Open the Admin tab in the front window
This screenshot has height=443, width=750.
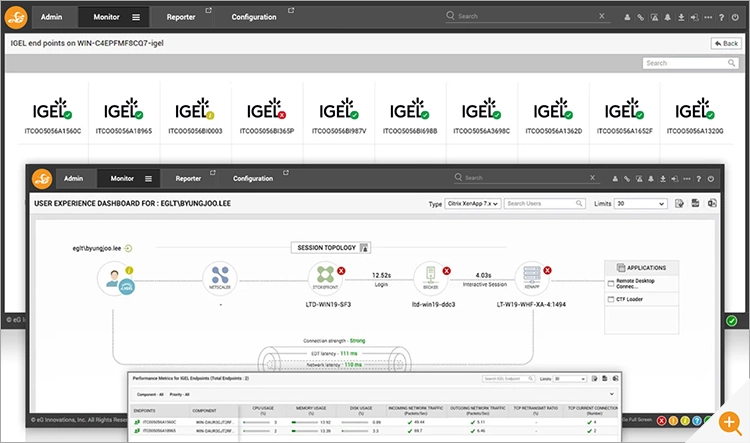(73, 178)
